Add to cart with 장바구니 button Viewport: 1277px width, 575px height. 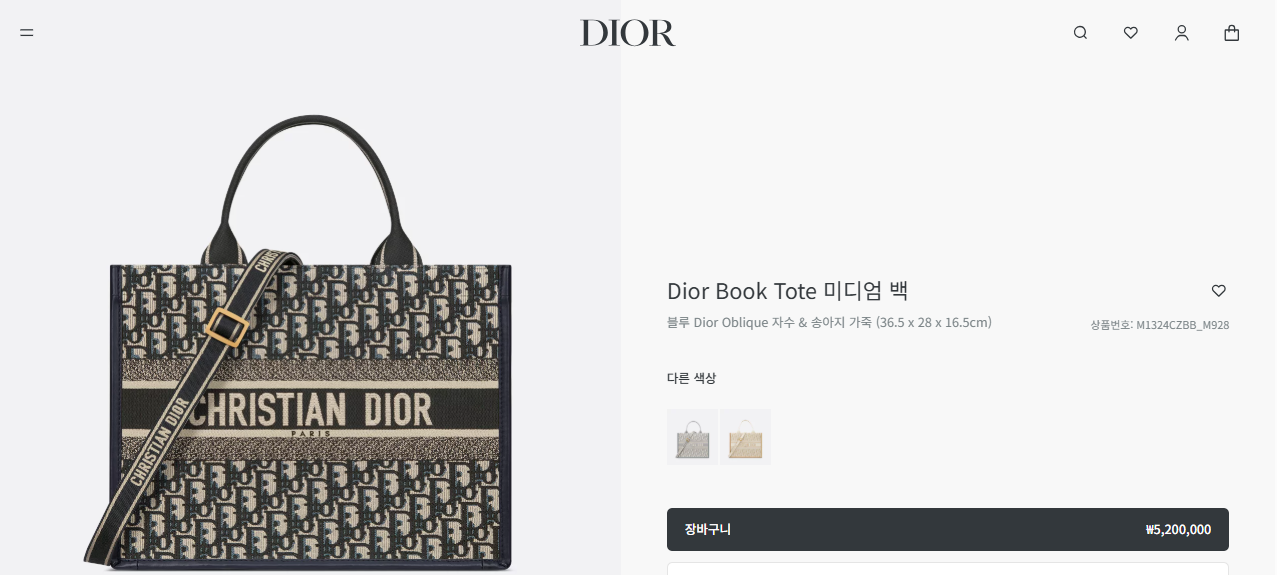pyautogui.click(x=948, y=530)
